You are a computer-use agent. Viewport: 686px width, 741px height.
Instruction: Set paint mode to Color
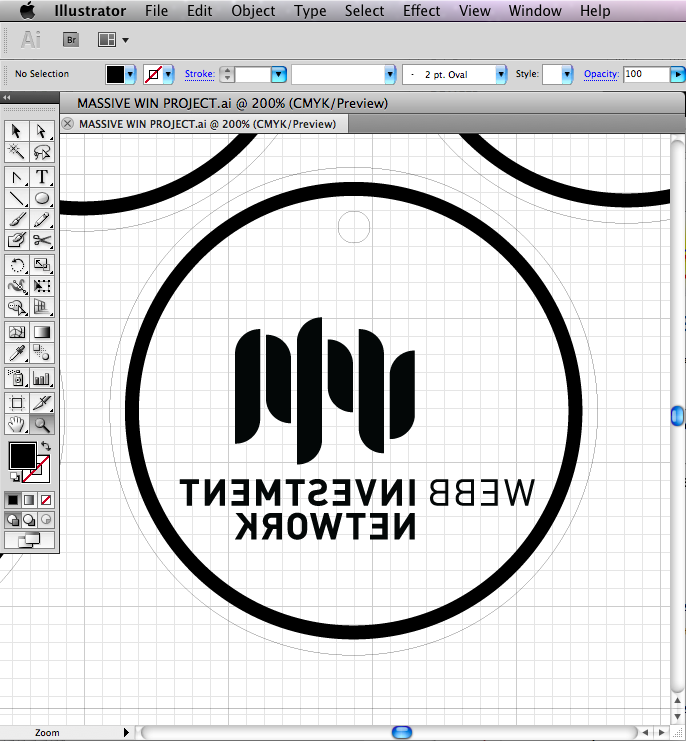[13, 500]
